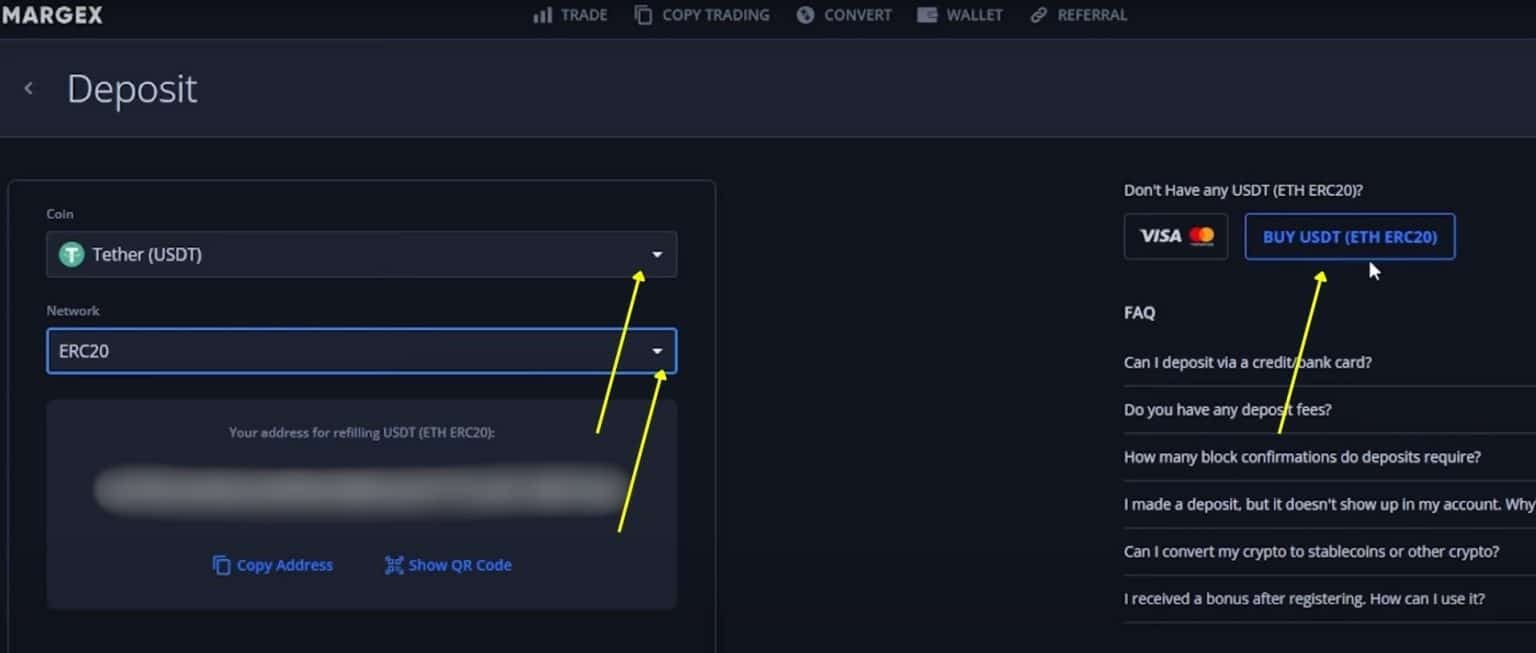Click the Copy Address link
Screen dimensions: 1536x653
[x=273, y=565]
